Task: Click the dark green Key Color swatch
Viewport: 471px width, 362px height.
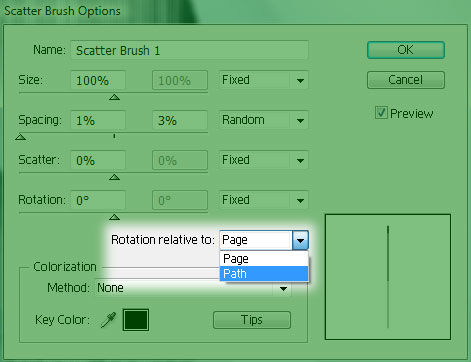Action: [136, 320]
